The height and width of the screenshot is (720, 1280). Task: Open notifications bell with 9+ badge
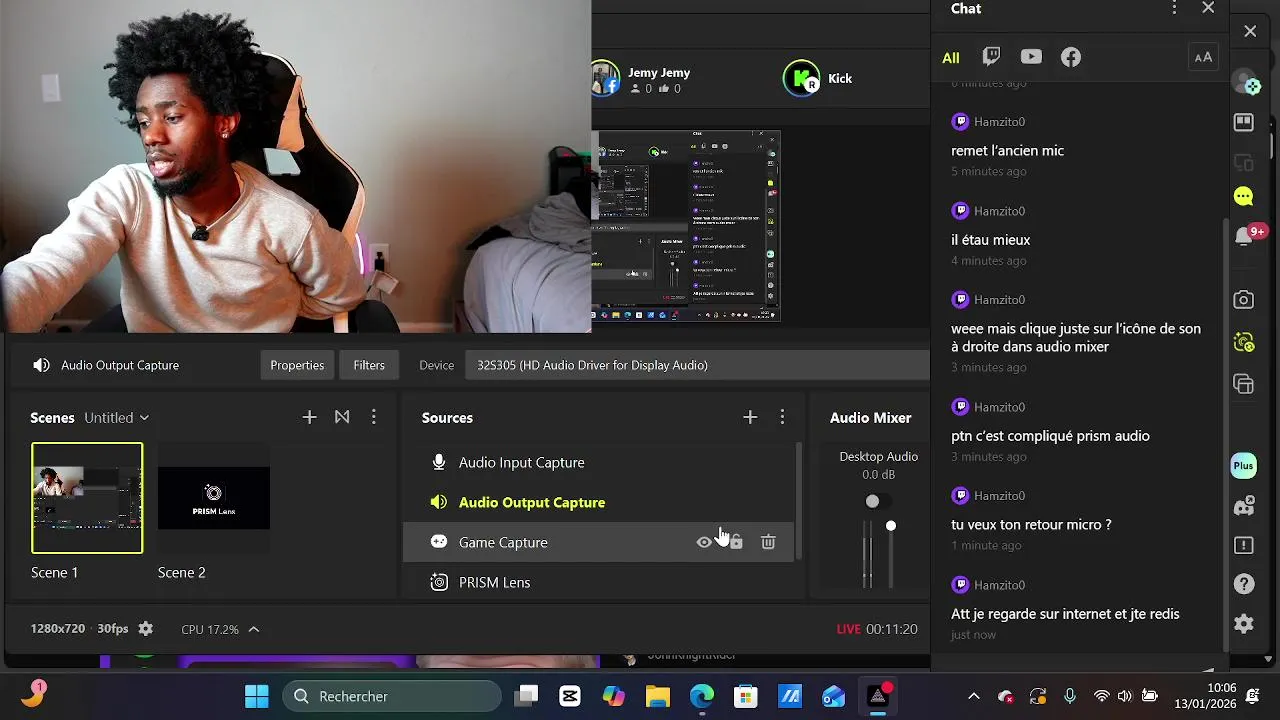(x=1244, y=236)
